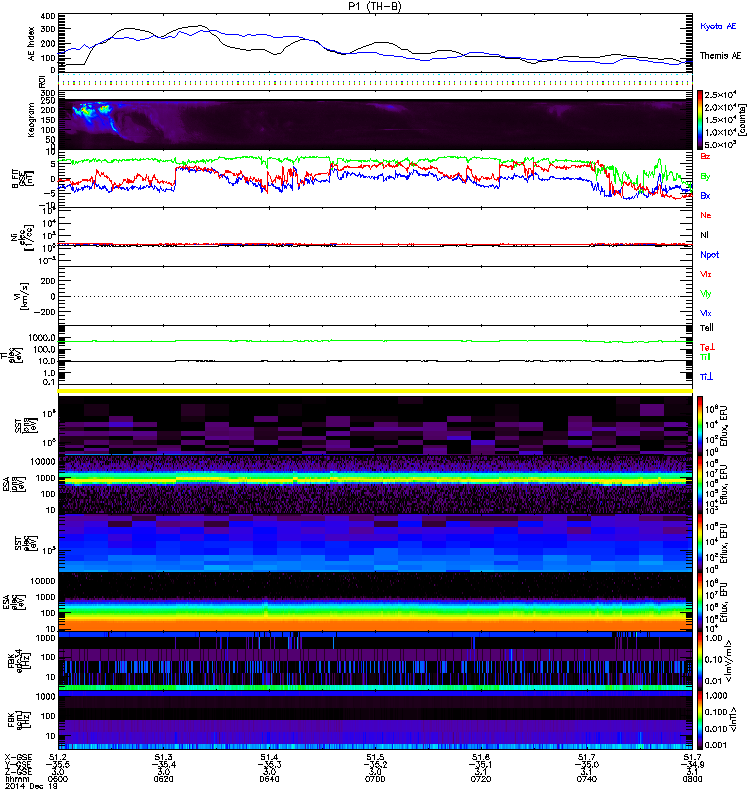Click the plot title P1 (TH-B)
The height and width of the screenshot is (800, 750).
(x=375, y=6)
